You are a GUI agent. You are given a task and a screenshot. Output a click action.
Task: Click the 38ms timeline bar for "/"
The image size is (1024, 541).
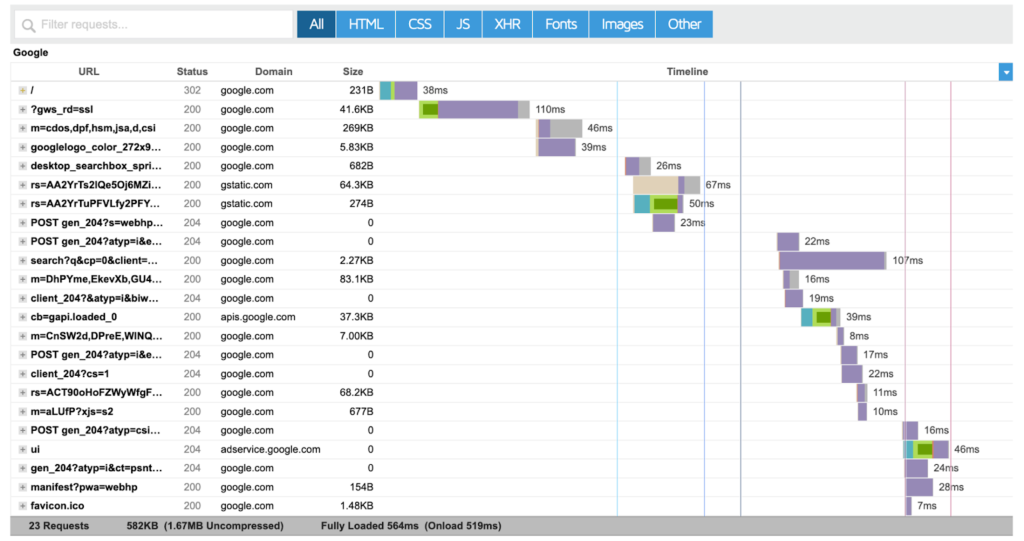click(x=398, y=90)
